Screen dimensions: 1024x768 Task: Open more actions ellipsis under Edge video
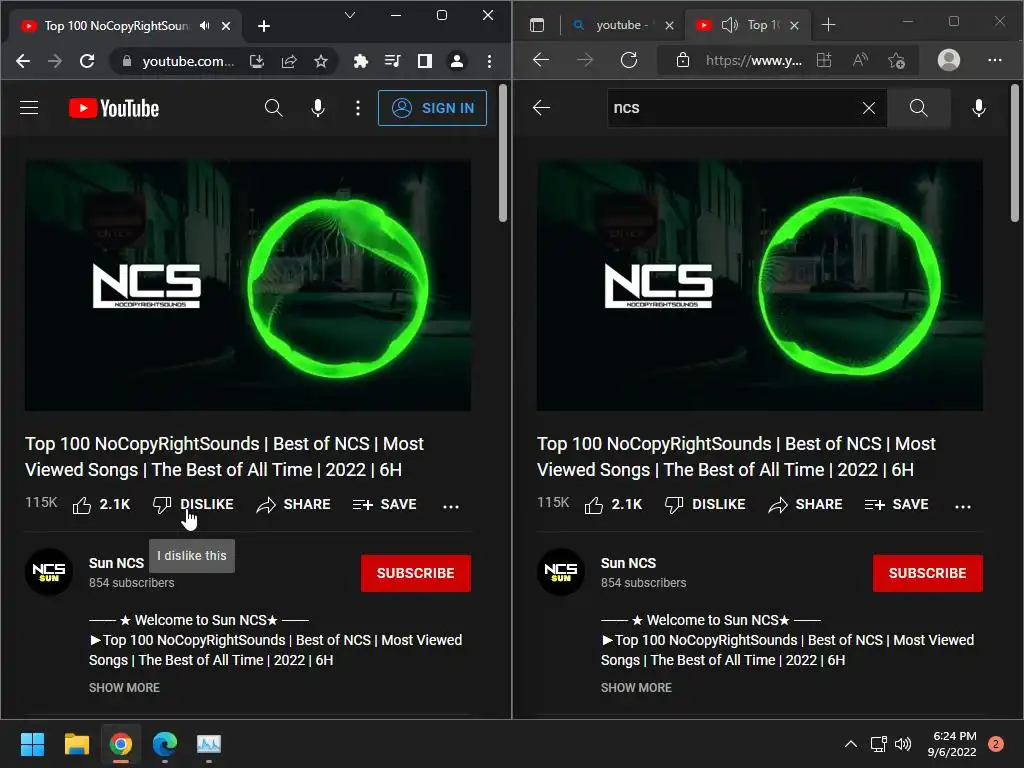click(963, 505)
